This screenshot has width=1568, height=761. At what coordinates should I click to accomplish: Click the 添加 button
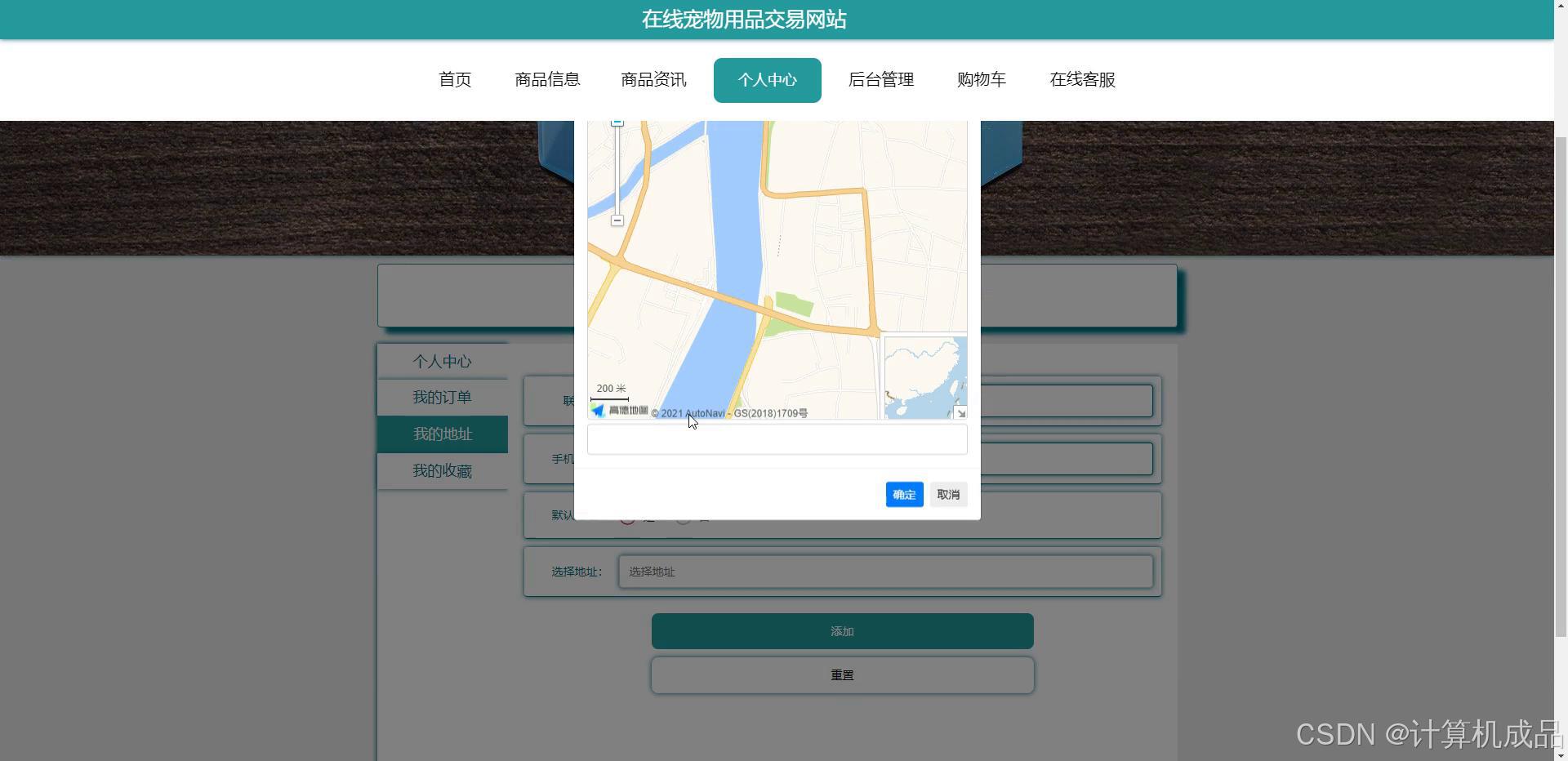tap(842, 631)
